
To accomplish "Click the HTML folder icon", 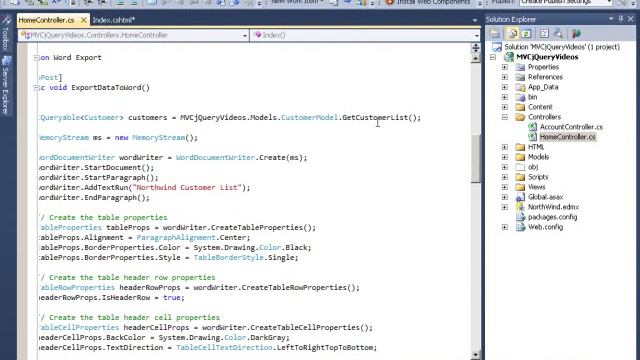I will point(520,147).
